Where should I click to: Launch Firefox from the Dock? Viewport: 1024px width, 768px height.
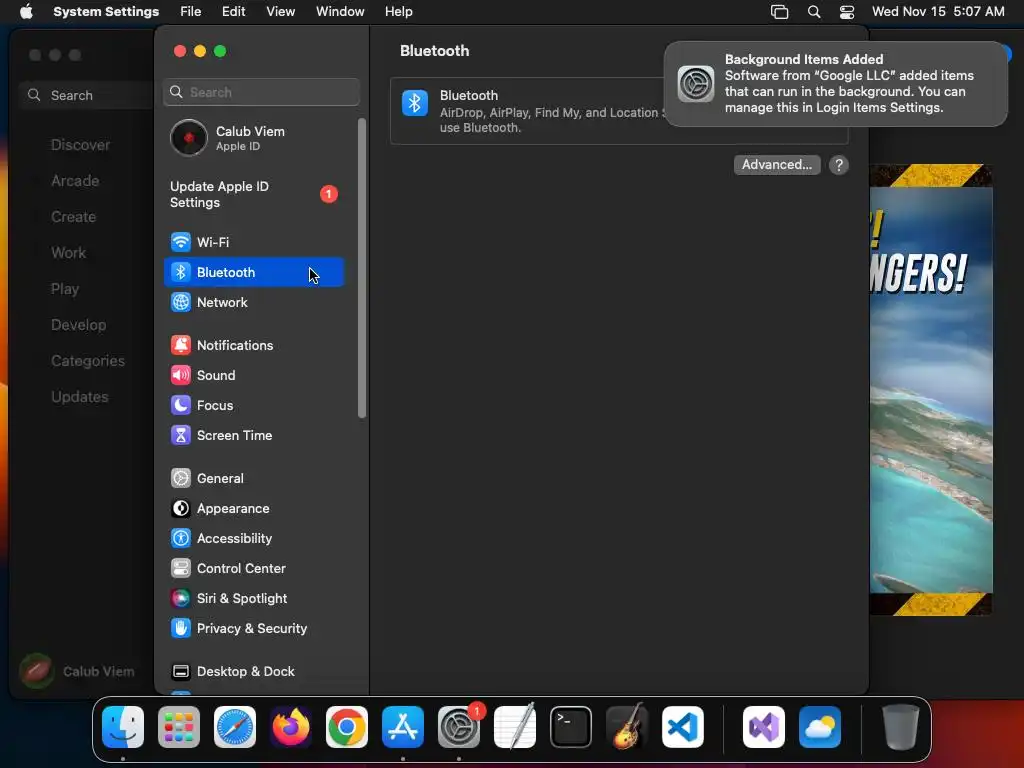tap(291, 727)
